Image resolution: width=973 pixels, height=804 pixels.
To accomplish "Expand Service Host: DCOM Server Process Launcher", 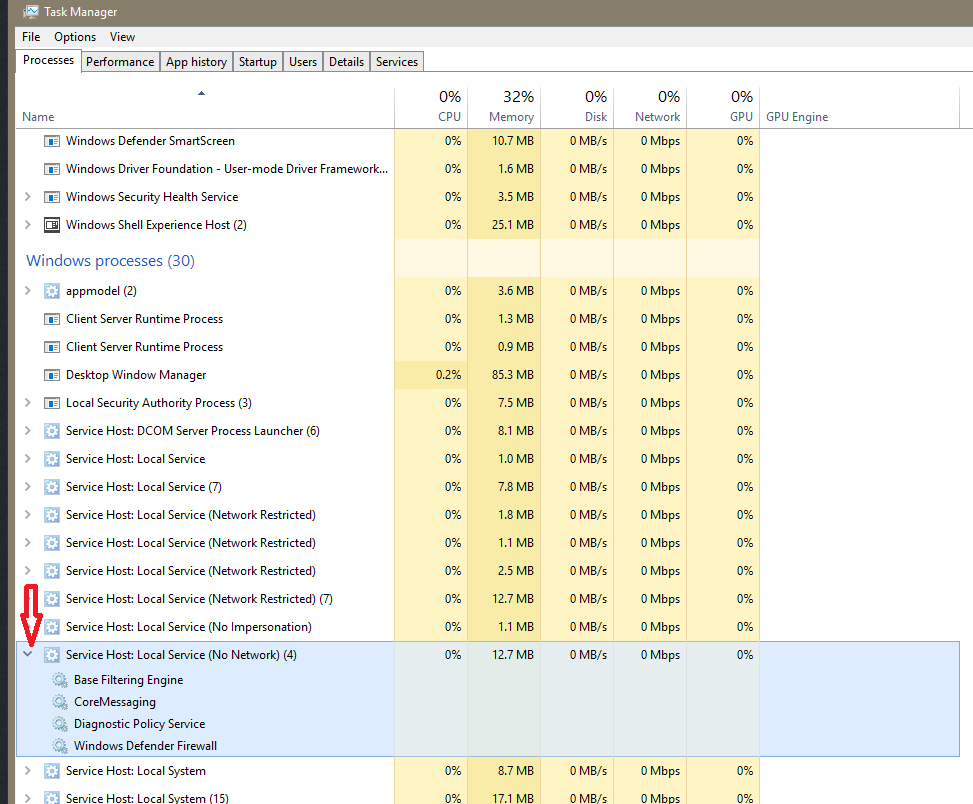I will [x=28, y=431].
